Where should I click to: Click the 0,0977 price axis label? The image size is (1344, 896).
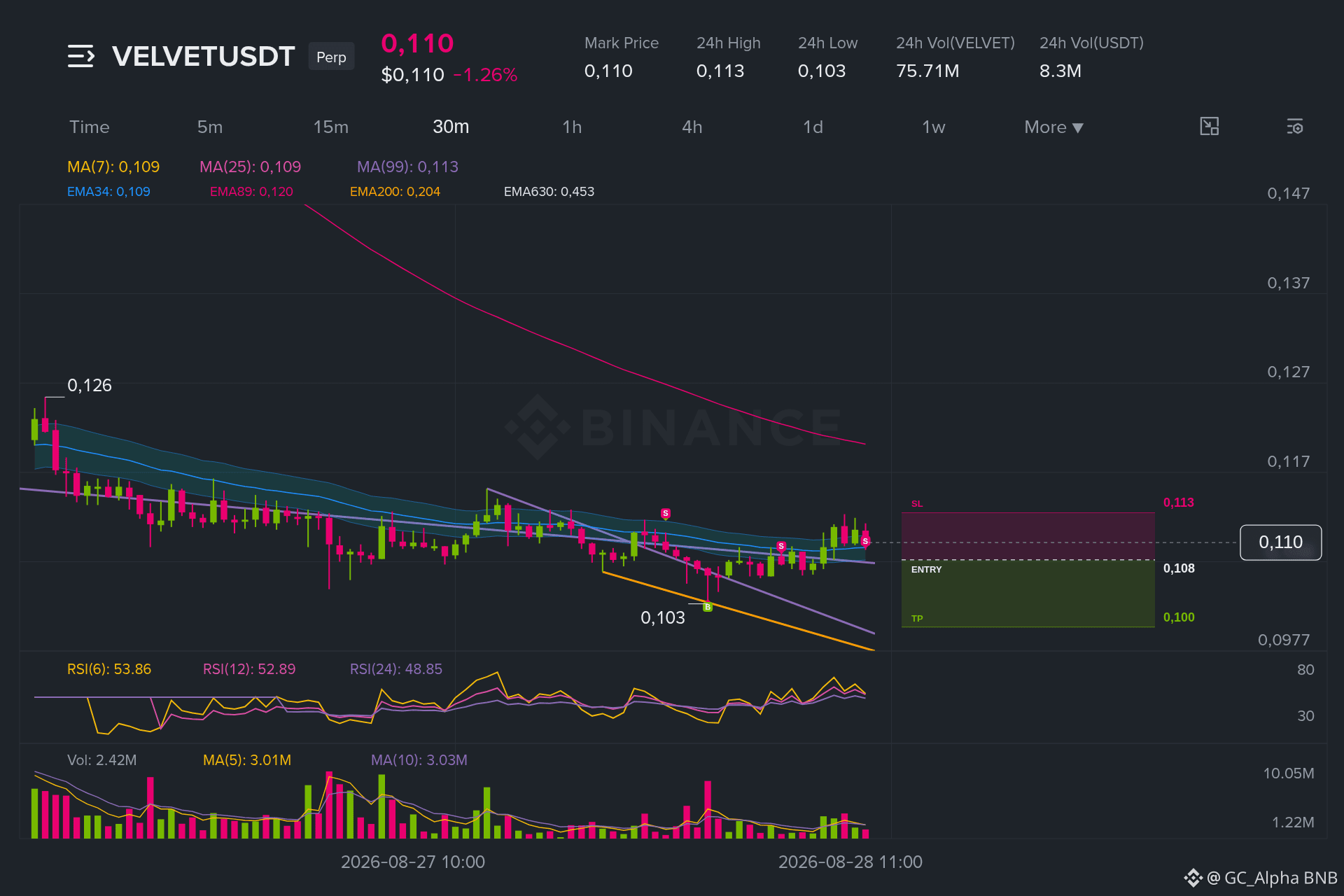(x=1283, y=640)
